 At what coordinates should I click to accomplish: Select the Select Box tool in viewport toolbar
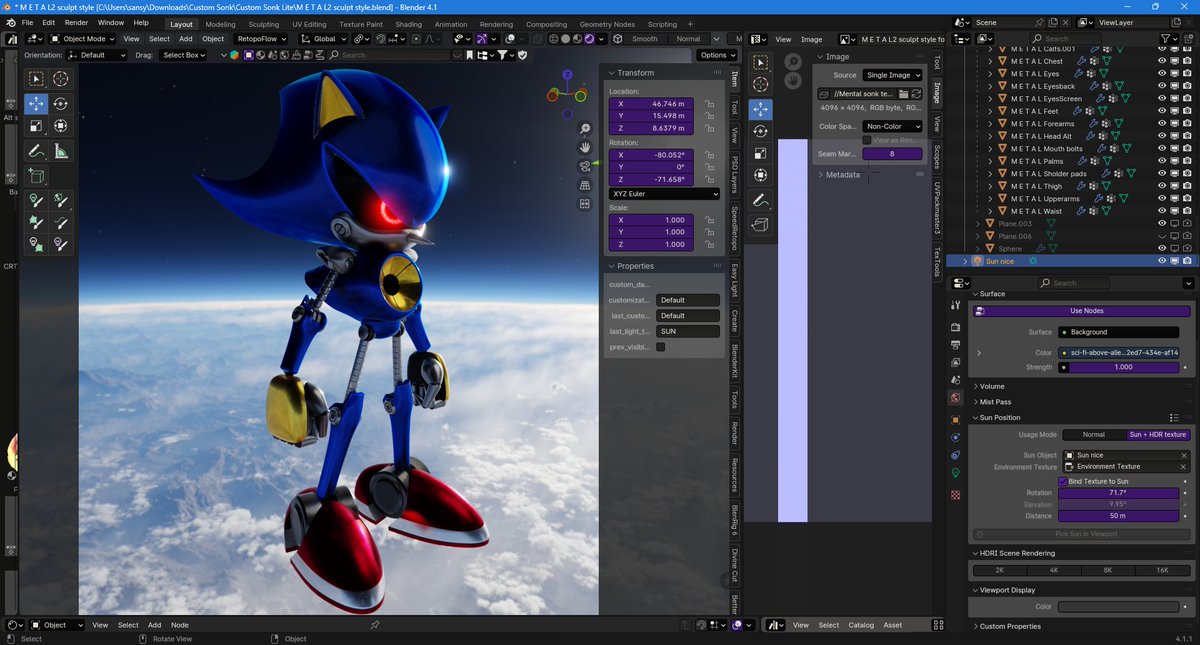36,79
